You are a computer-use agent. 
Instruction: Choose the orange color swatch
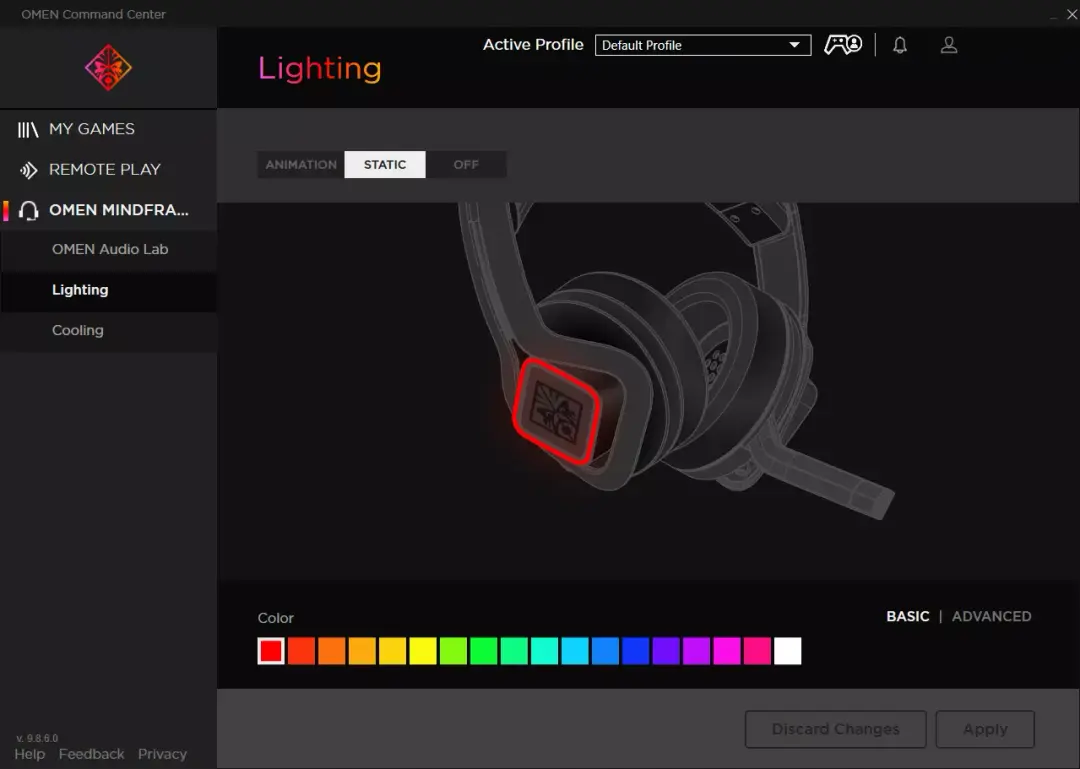coord(332,651)
